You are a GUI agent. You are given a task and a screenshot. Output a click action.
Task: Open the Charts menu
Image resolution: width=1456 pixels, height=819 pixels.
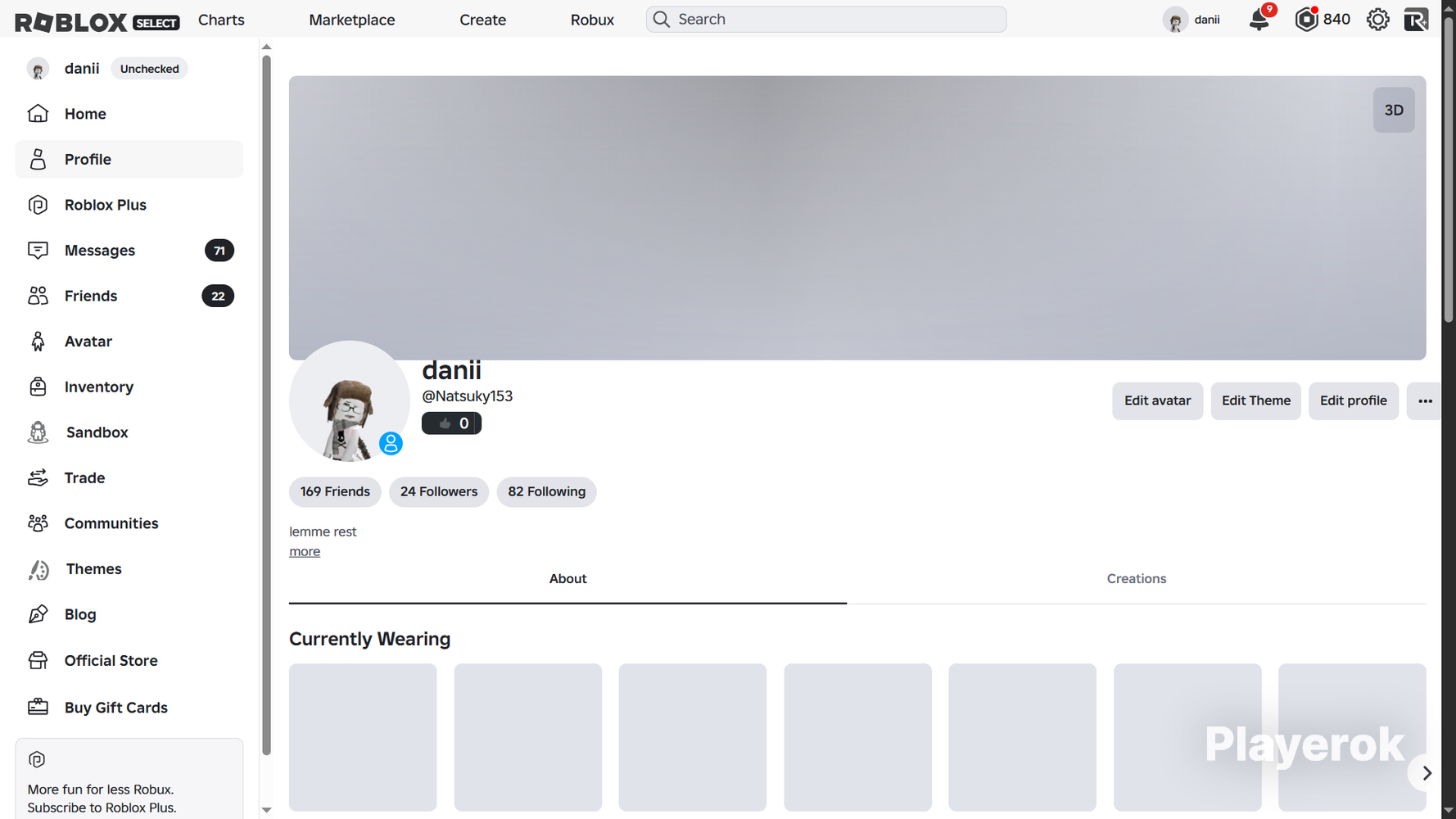click(221, 20)
